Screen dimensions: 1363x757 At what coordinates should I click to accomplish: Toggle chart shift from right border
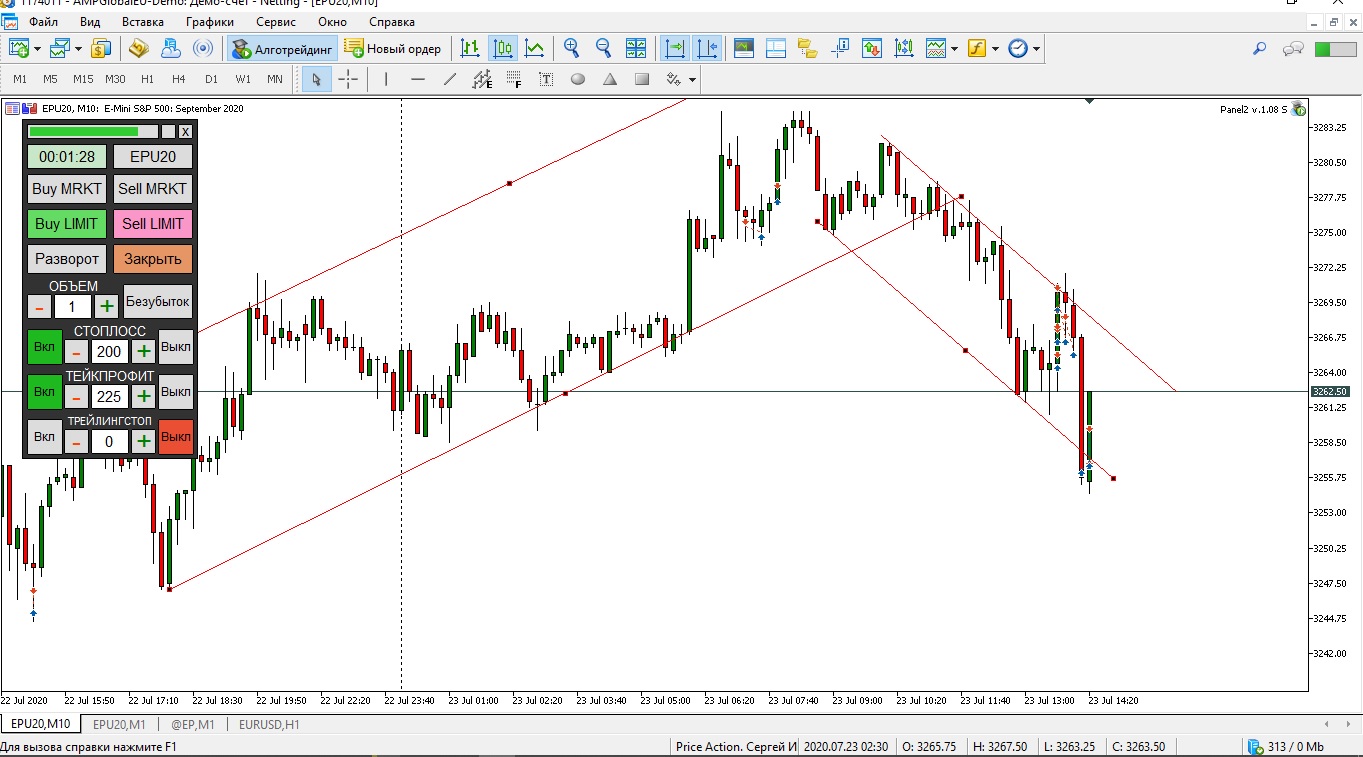tap(708, 47)
